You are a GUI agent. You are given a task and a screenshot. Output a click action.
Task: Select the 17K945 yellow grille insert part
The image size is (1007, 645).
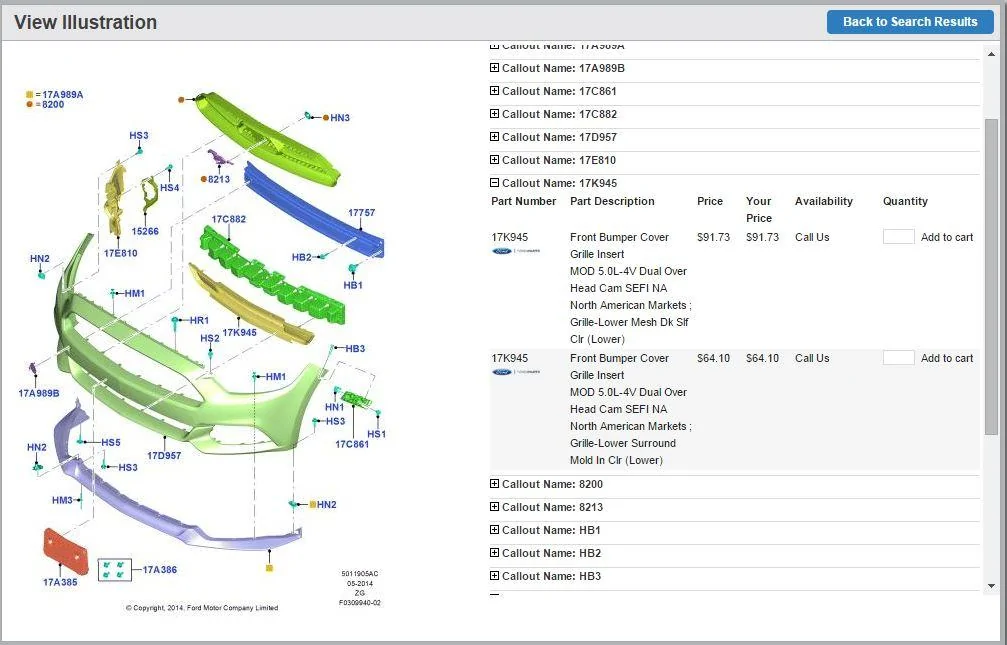click(250, 306)
